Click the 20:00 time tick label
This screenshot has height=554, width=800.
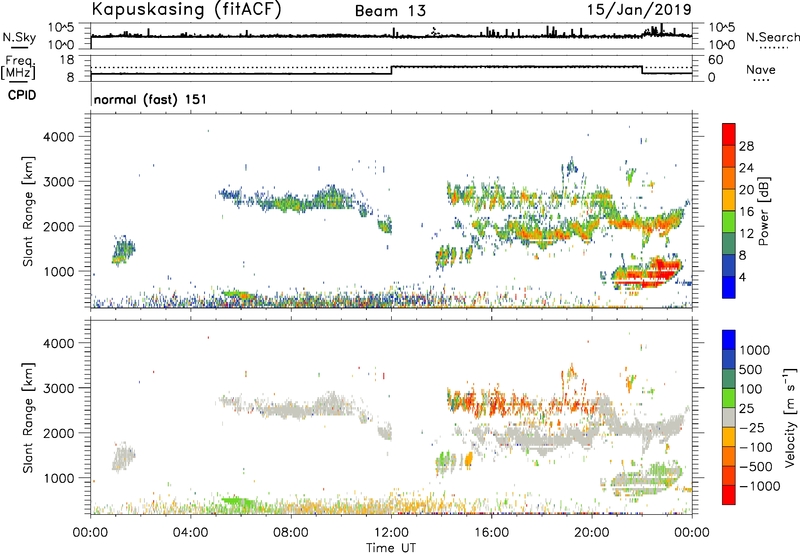pyautogui.click(x=592, y=533)
